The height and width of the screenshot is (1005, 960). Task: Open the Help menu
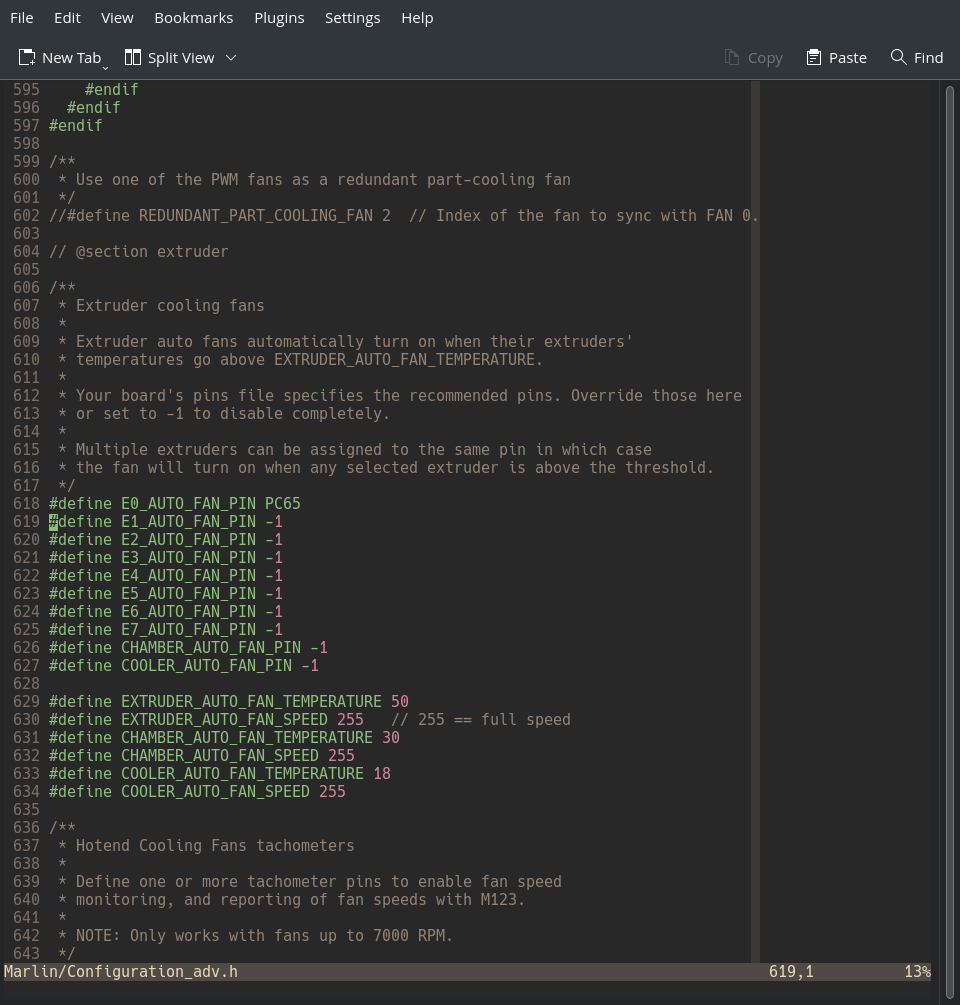click(417, 18)
